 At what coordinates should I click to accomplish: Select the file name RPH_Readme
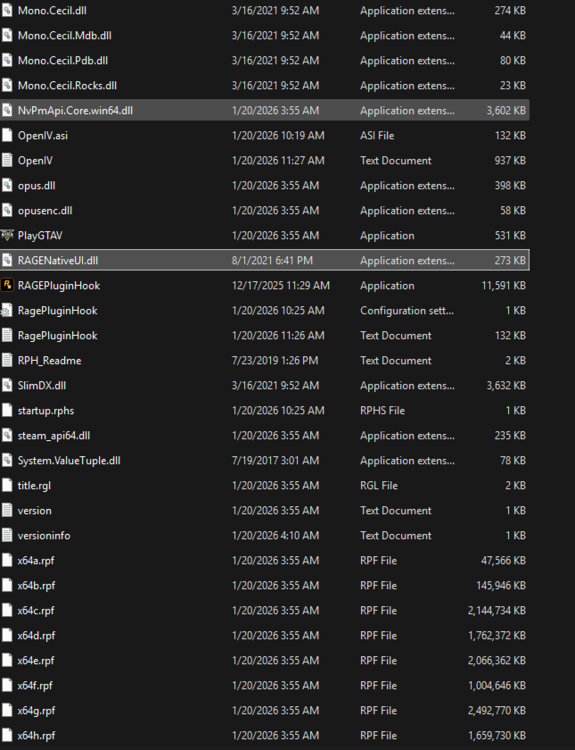pos(49,360)
